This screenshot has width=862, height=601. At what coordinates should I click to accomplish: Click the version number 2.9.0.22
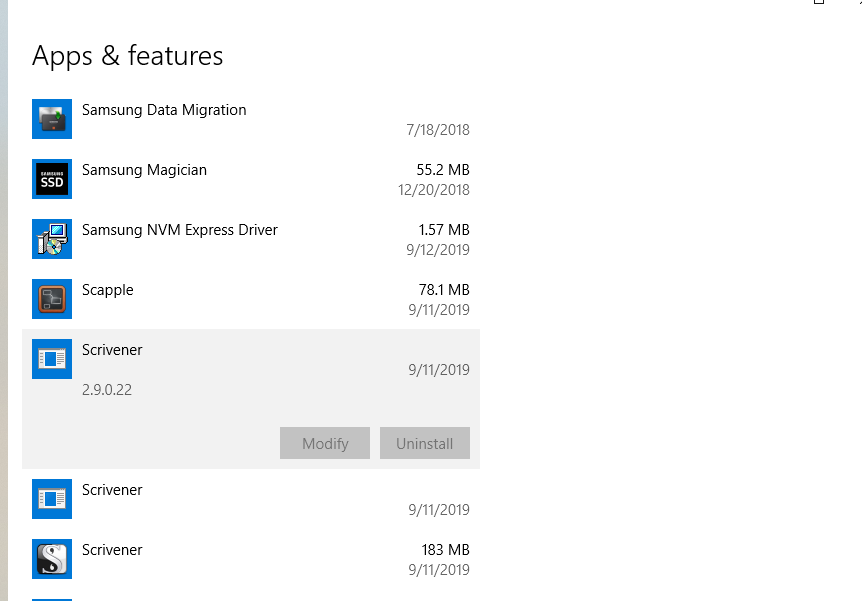coord(107,389)
